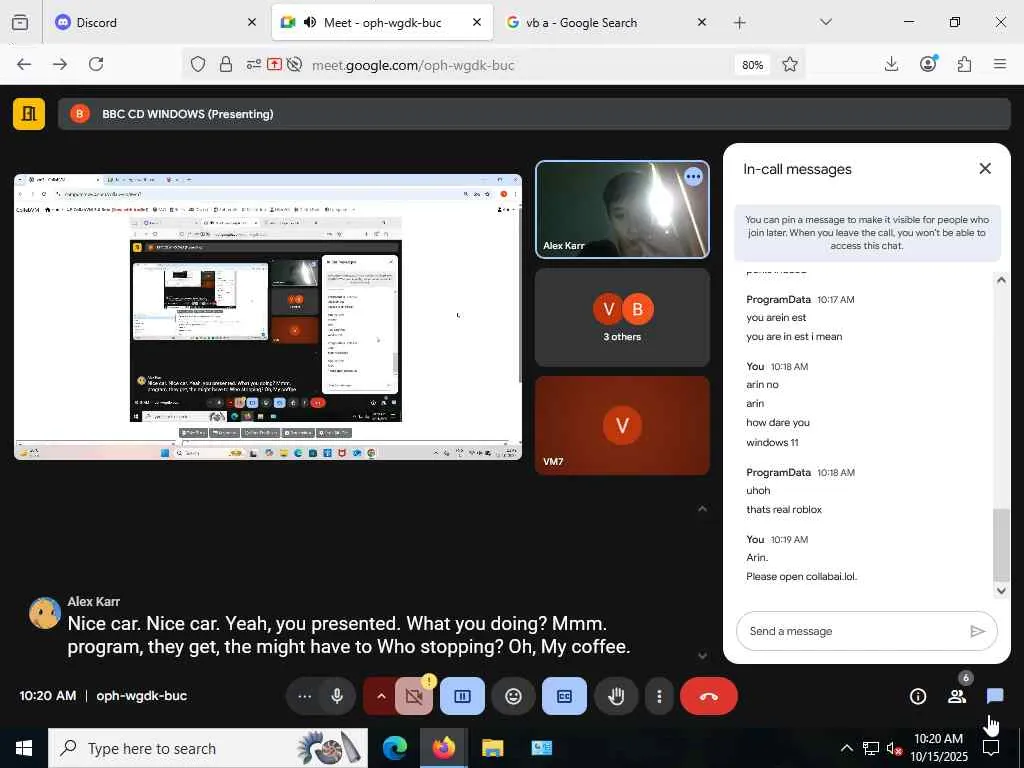Click the chat scrollbar thumb
This screenshot has height=768, width=1024.
(1000, 544)
